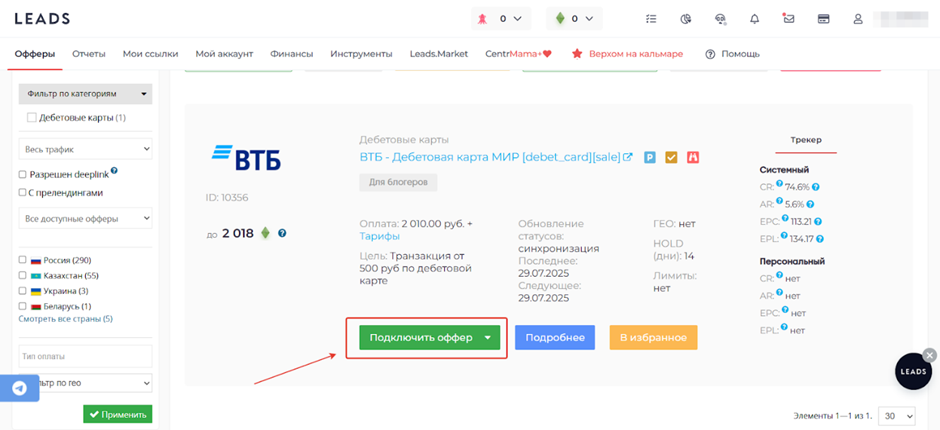
Task: Click the gold checkmark badge on offer
Action: point(671,158)
